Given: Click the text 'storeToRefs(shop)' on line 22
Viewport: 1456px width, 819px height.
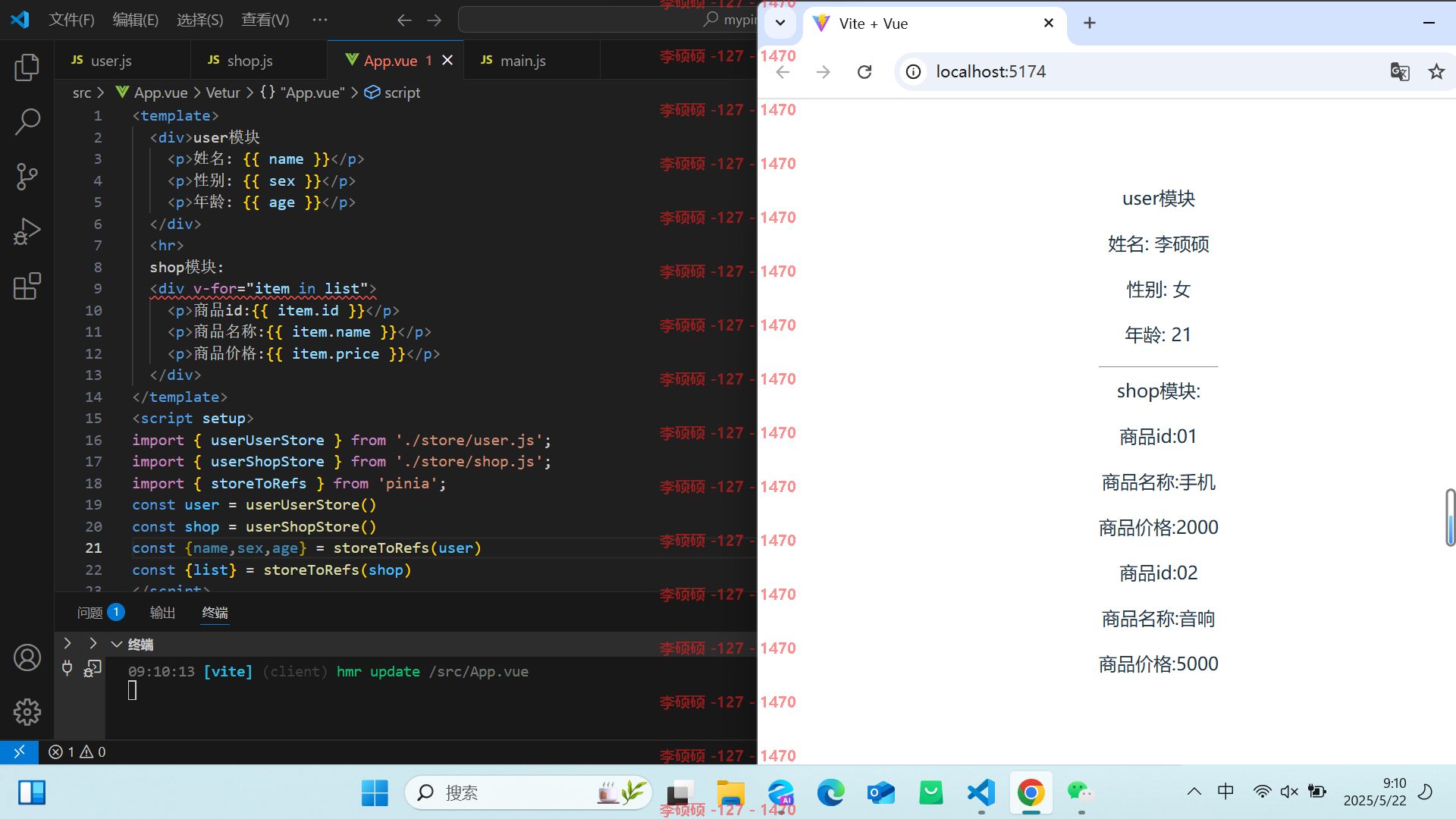Looking at the screenshot, I should 337,570.
